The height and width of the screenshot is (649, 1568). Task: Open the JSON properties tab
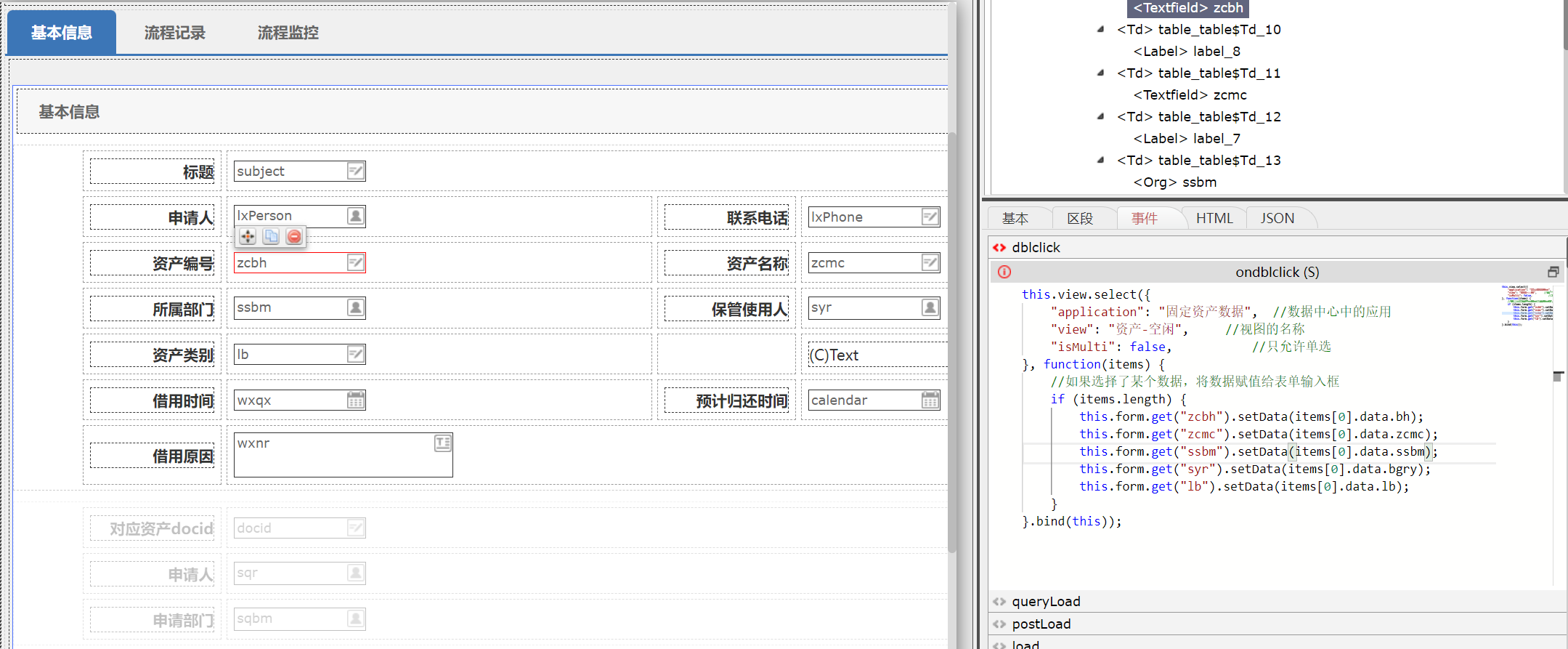[x=1277, y=218]
